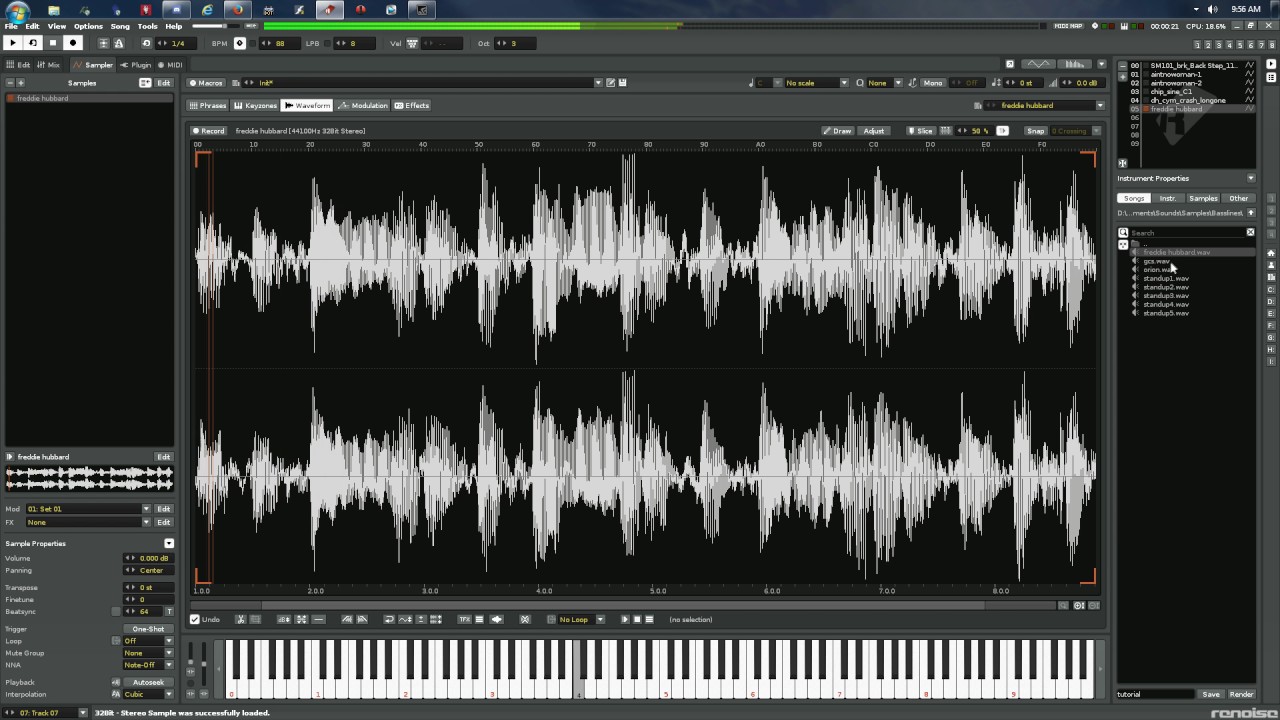The image size is (1280, 720).
Task: Clear the disk browser search with X icon
Action: pyautogui.click(x=1250, y=232)
